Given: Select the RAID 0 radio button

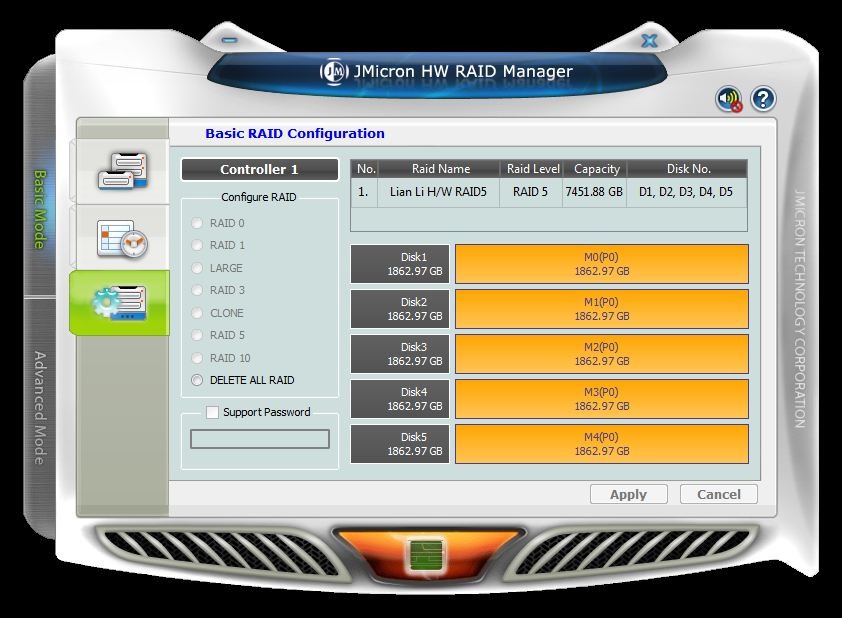Looking at the screenshot, I should pos(197,223).
